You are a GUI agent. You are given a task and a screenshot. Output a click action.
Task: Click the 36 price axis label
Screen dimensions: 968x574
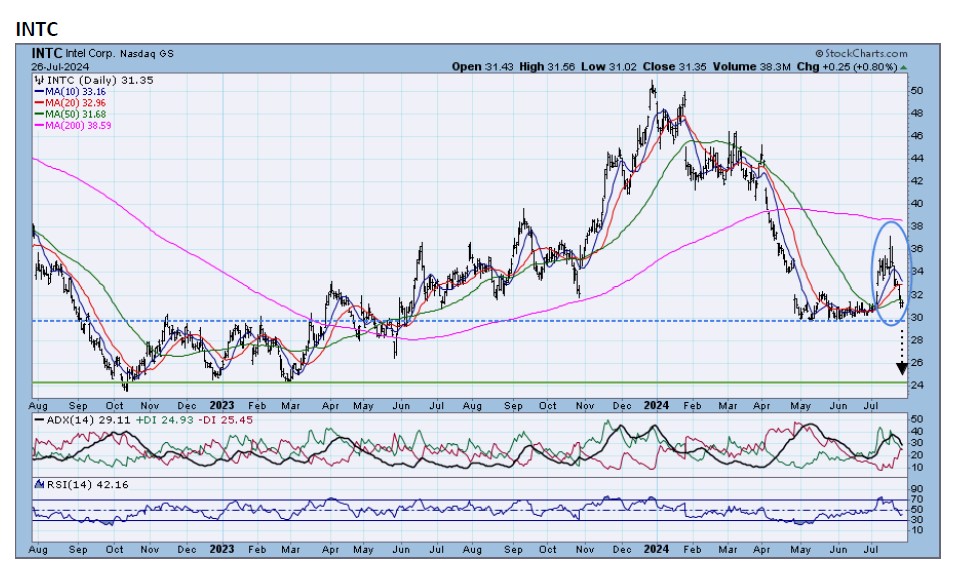pos(917,249)
